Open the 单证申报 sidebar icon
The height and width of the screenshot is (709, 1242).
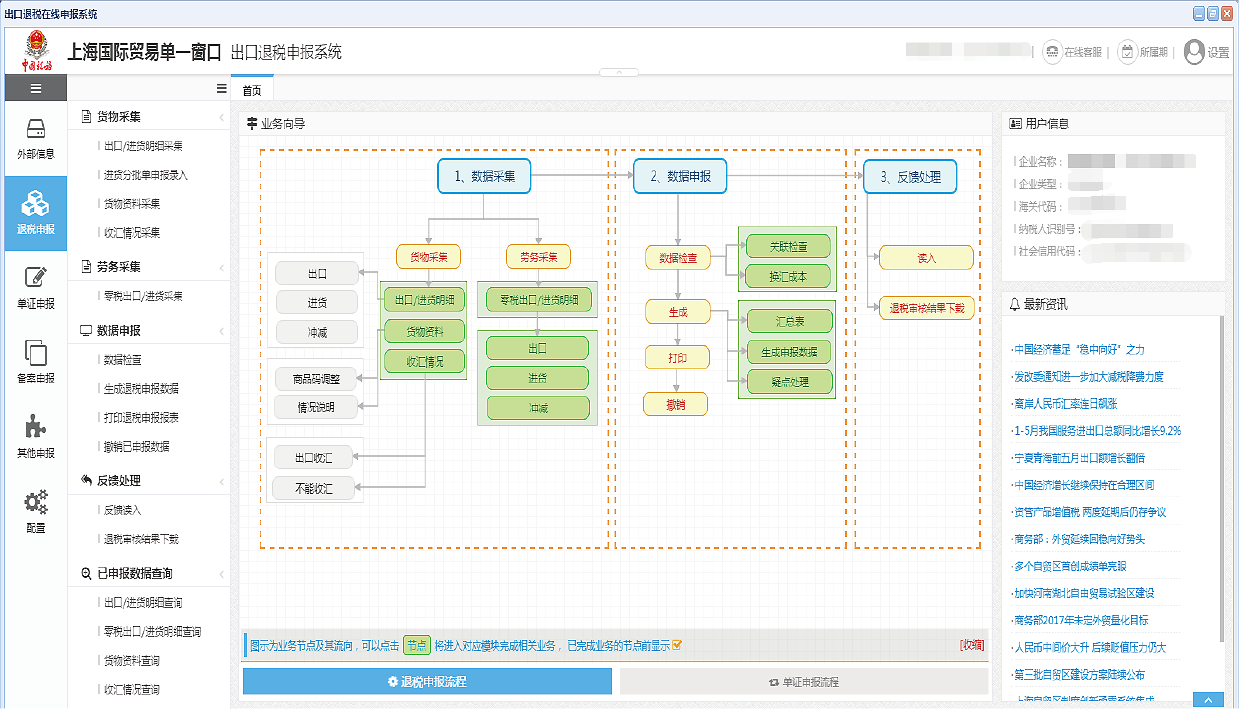point(35,286)
